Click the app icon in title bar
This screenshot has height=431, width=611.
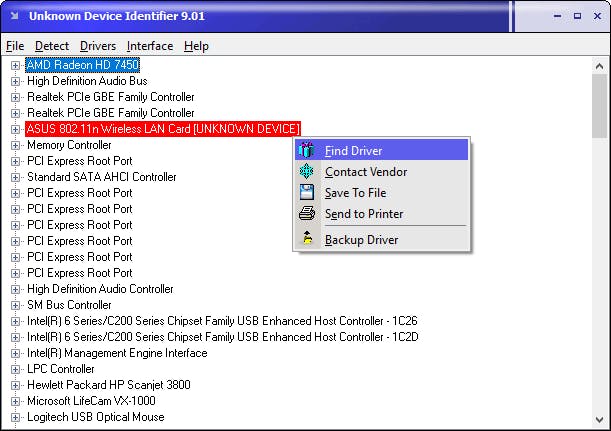click(x=14, y=16)
